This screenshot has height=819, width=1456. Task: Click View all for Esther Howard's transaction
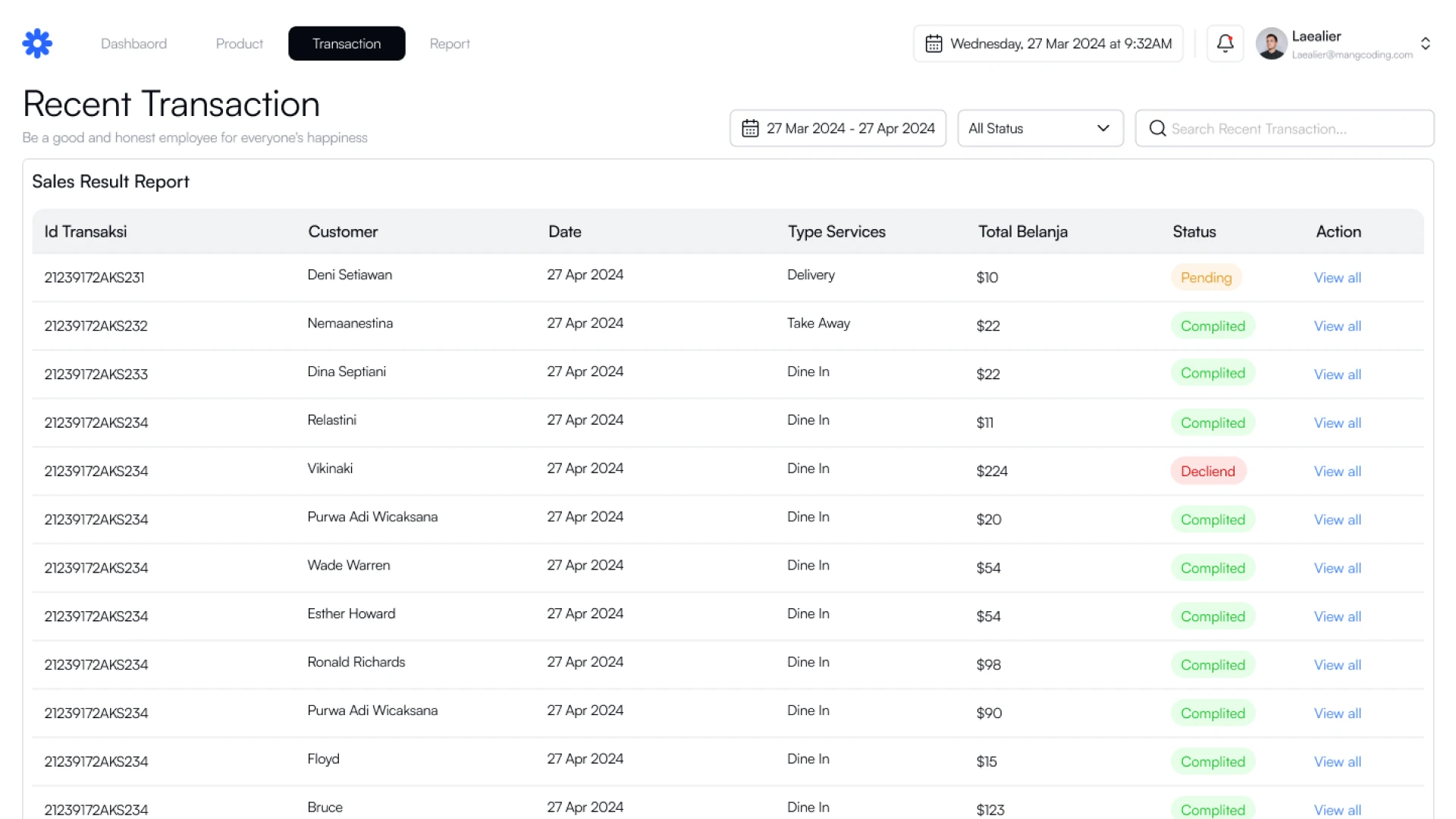point(1336,616)
